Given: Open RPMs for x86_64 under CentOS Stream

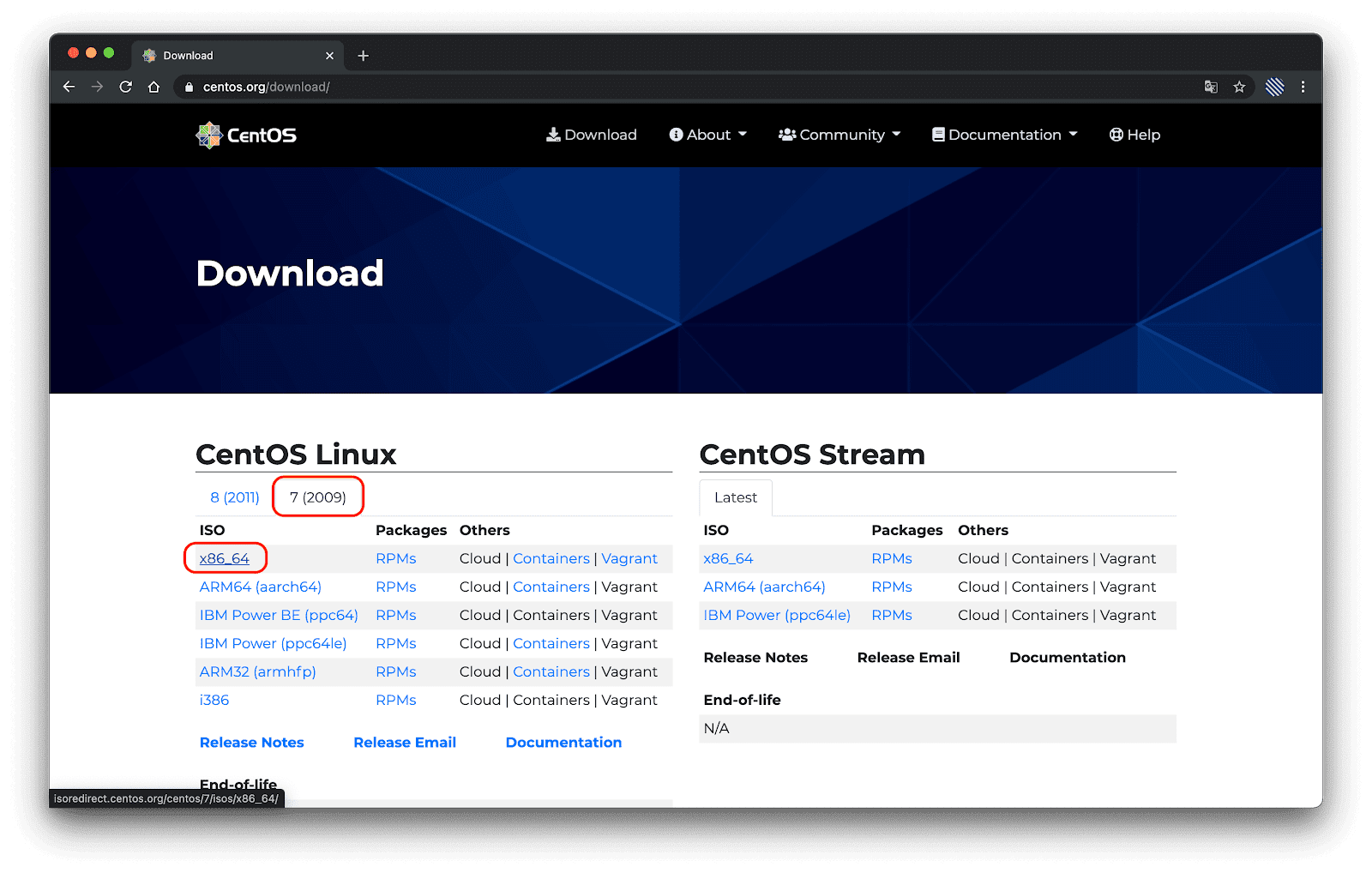Looking at the screenshot, I should pyautogui.click(x=892, y=558).
